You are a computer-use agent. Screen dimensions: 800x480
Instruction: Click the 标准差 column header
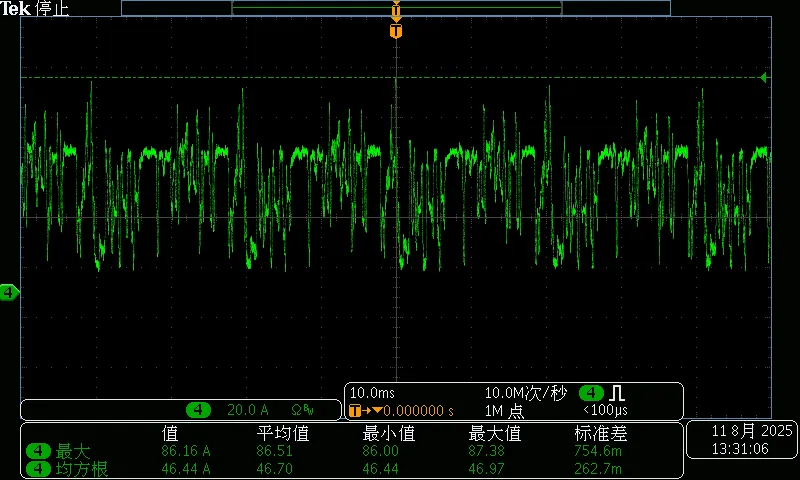(x=601, y=434)
